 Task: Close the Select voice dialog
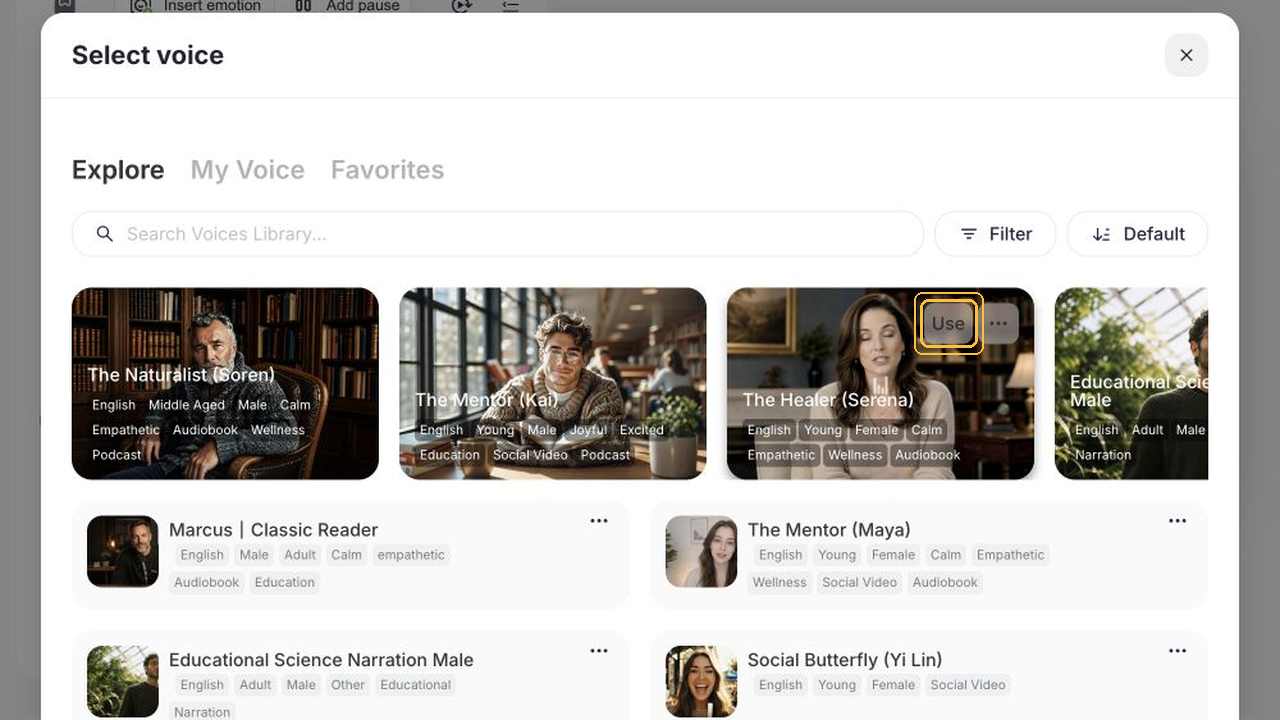1186,55
